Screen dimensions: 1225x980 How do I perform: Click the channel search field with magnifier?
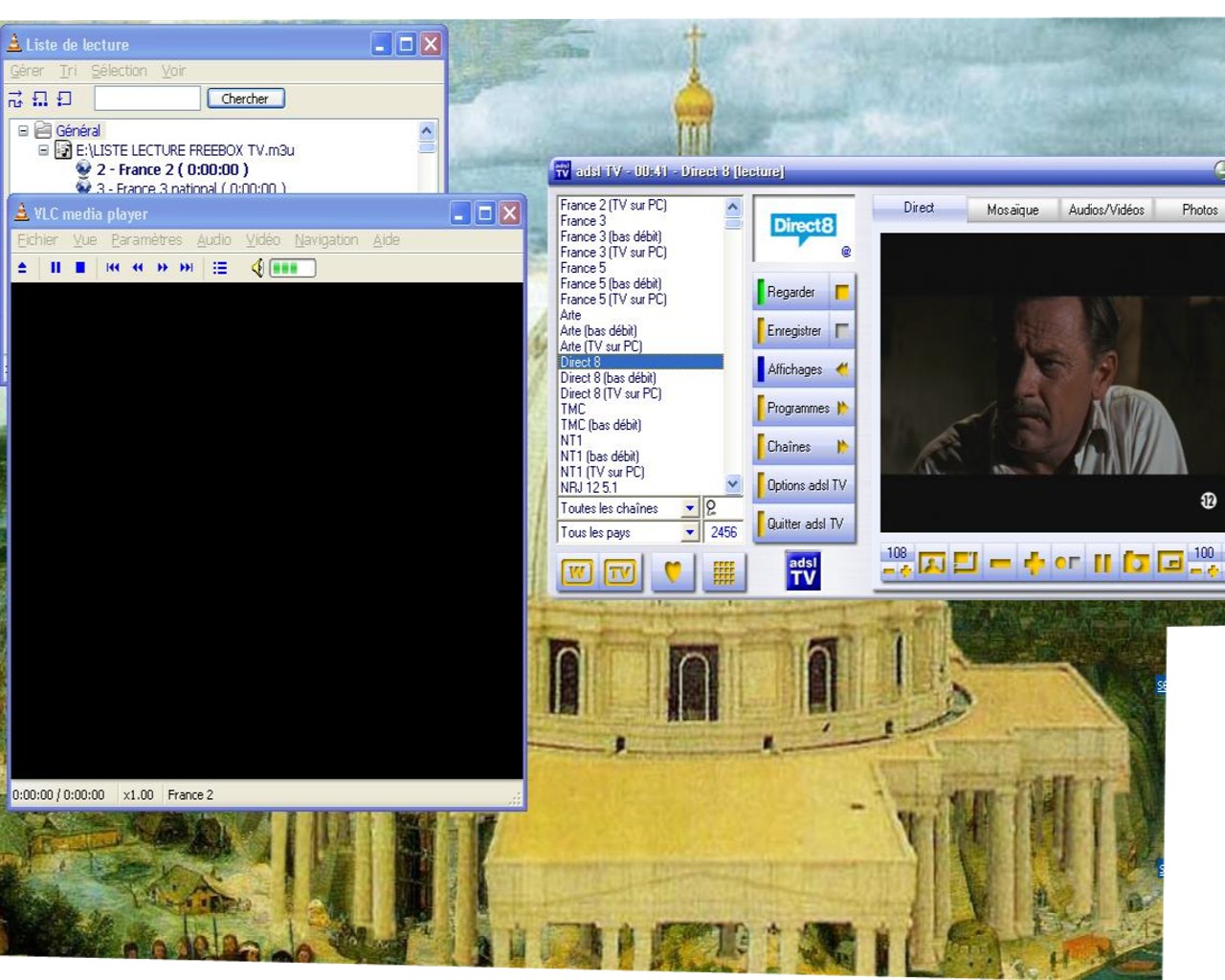tap(724, 508)
